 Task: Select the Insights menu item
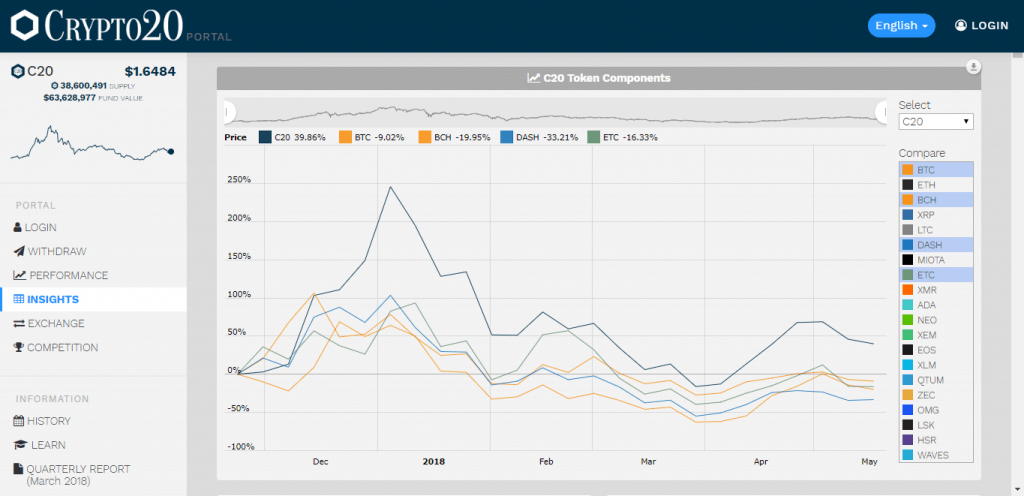coord(93,300)
